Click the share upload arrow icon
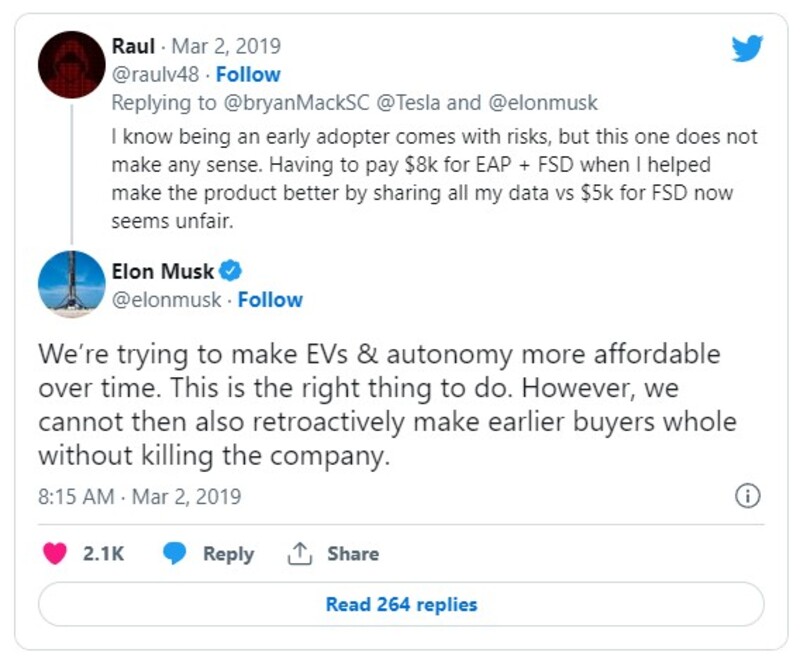This screenshot has width=800, height=659. click(299, 553)
